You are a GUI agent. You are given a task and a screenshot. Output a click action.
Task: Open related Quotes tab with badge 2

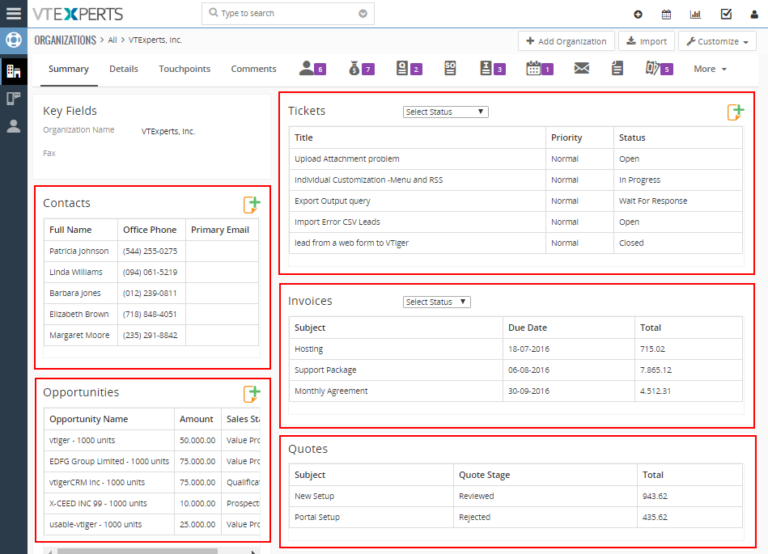[409, 68]
